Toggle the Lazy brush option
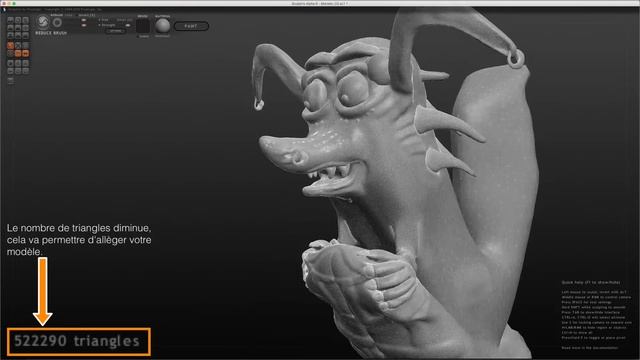The width and height of the screenshot is (640, 360). coord(69,15)
